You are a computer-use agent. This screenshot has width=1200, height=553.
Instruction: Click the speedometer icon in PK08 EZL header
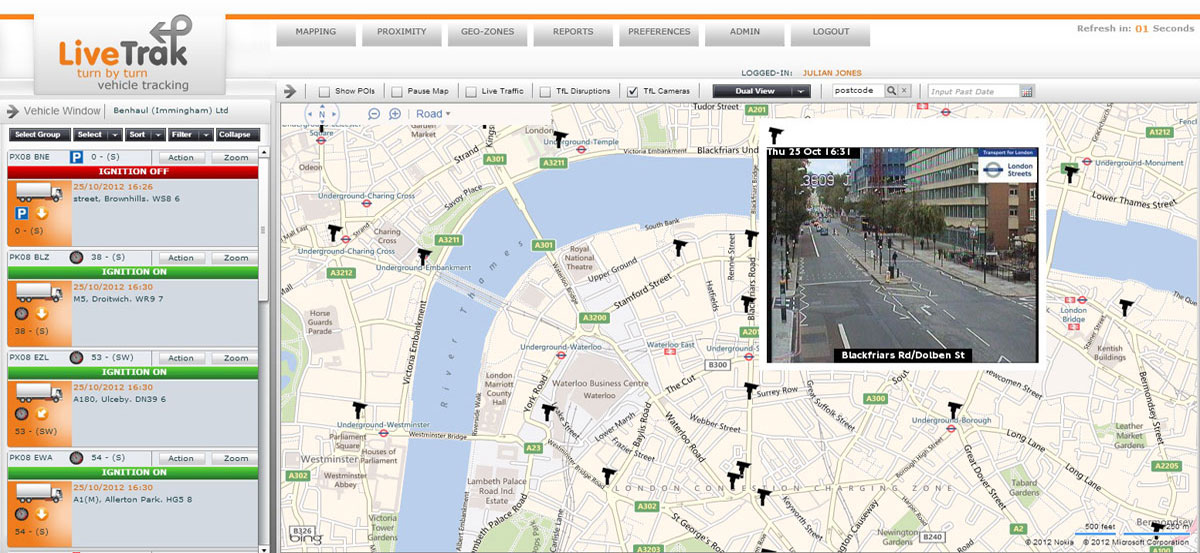pos(75,358)
